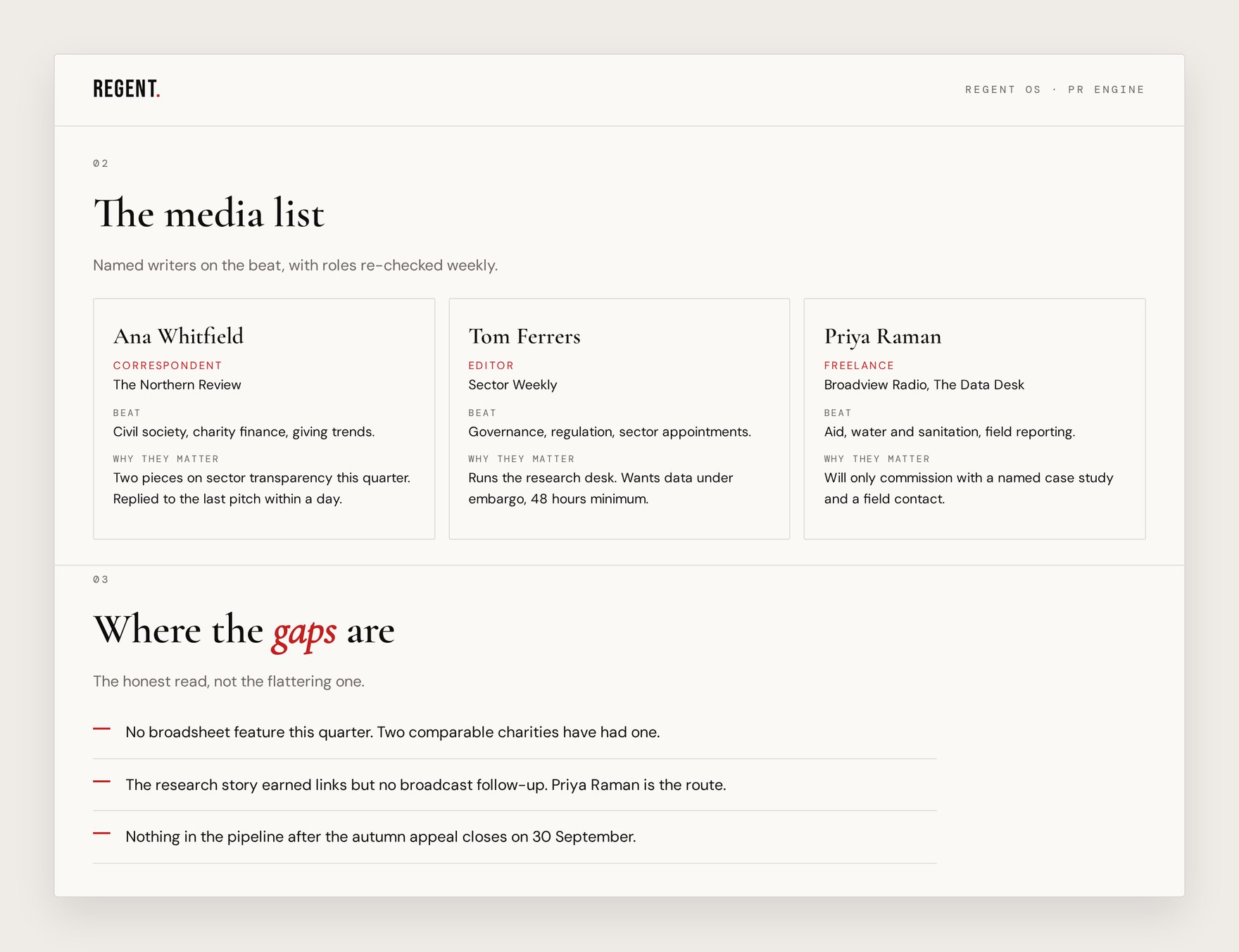Viewport: 1239px width, 952px height.
Task: Click the '03' section number
Action: point(101,580)
